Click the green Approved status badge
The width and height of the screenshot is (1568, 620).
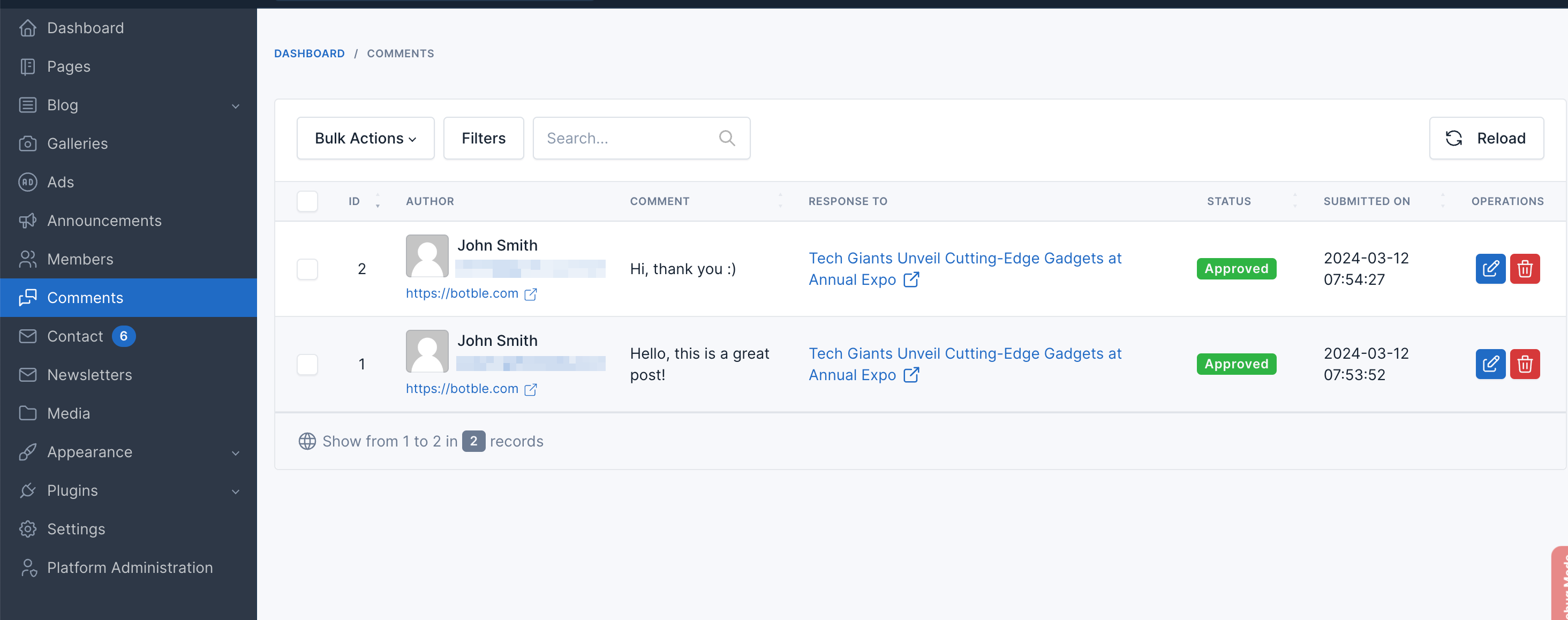[1237, 268]
